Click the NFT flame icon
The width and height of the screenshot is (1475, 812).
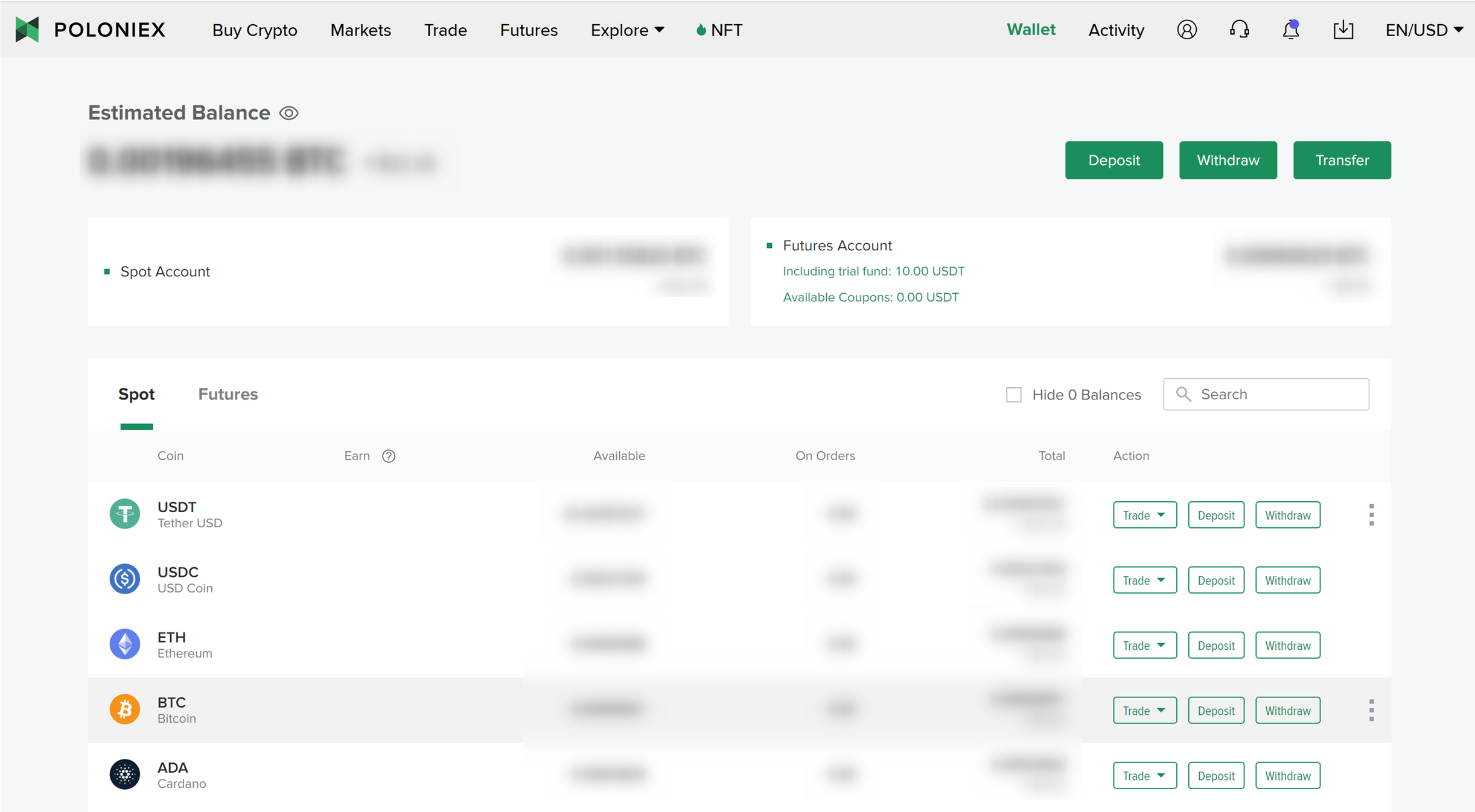pos(701,30)
